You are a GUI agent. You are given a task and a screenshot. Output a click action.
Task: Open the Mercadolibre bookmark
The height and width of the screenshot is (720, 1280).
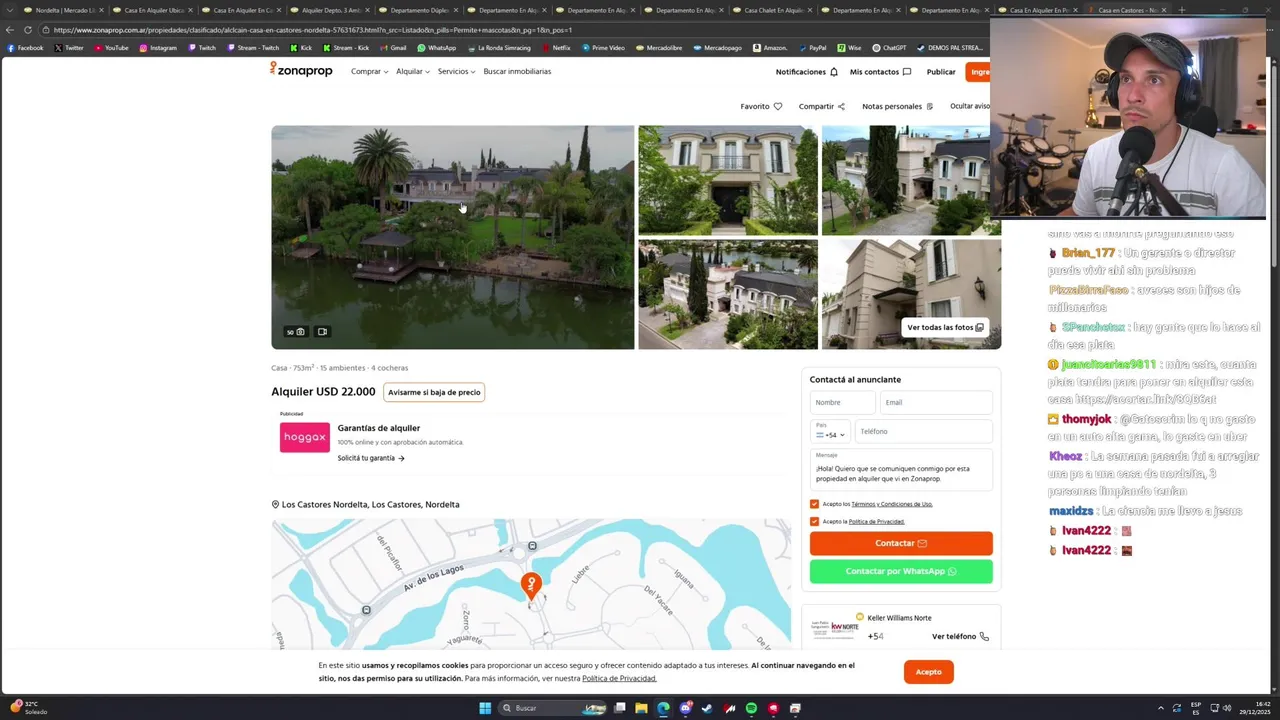click(658, 48)
